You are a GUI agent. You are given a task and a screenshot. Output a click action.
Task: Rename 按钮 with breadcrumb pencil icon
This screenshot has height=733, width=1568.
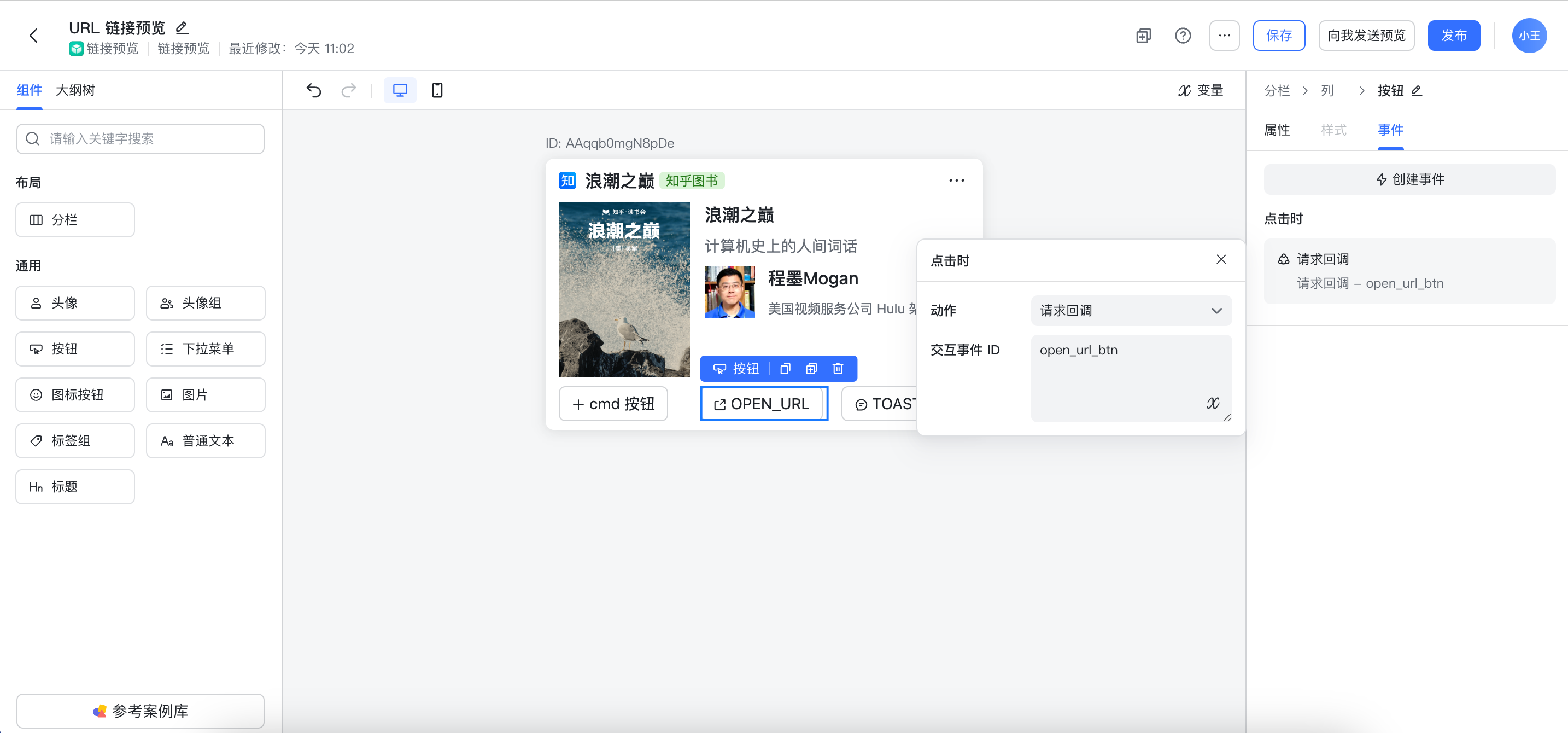(x=1417, y=91)
